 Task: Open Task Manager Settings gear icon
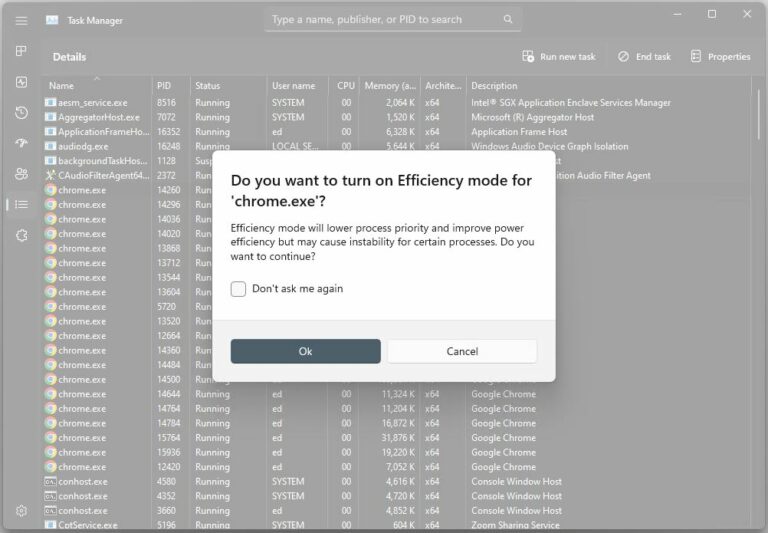point(21,510)
